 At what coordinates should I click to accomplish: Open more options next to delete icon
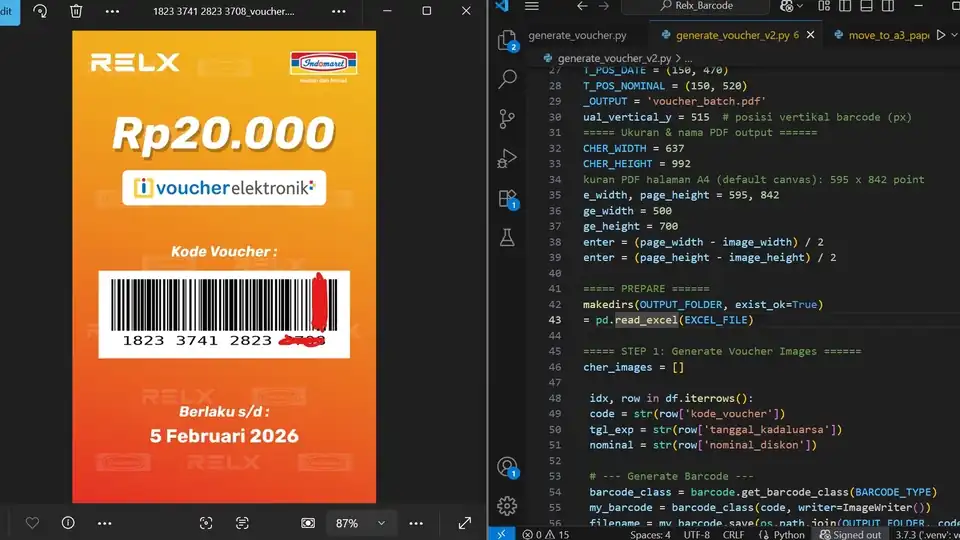[x=112, y=11]
